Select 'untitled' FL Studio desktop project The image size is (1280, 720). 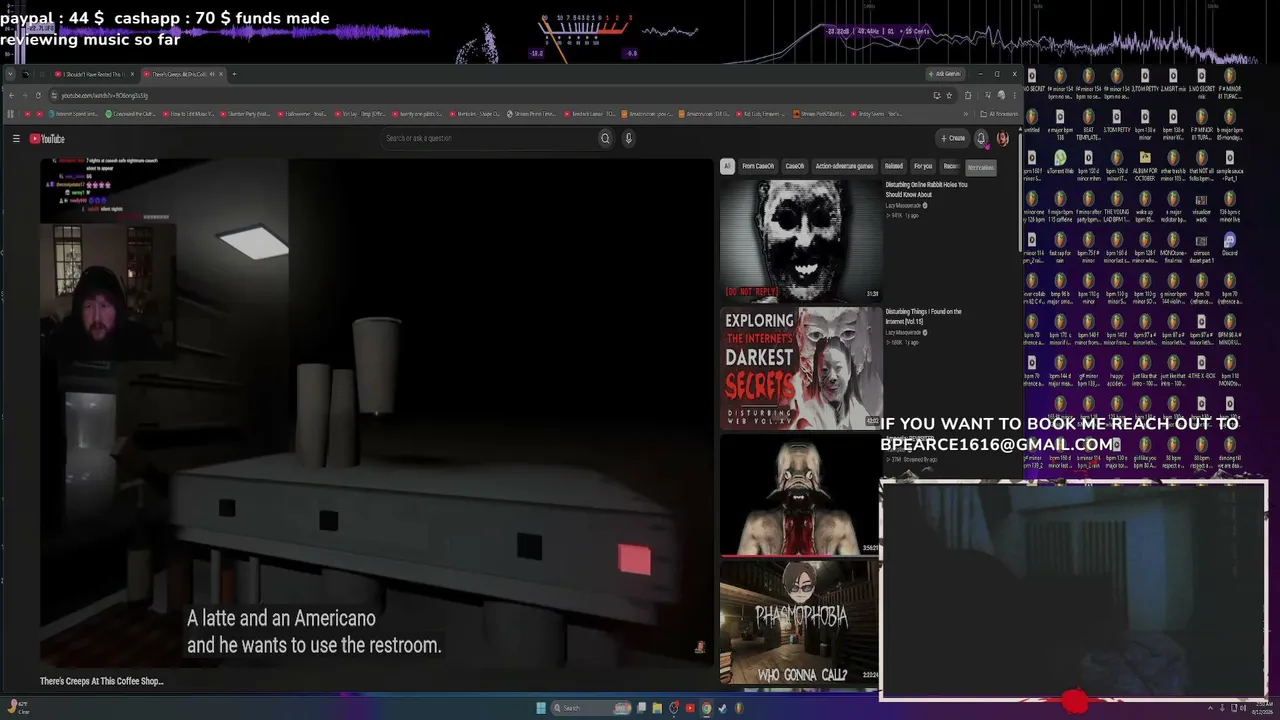[1032, 122]
